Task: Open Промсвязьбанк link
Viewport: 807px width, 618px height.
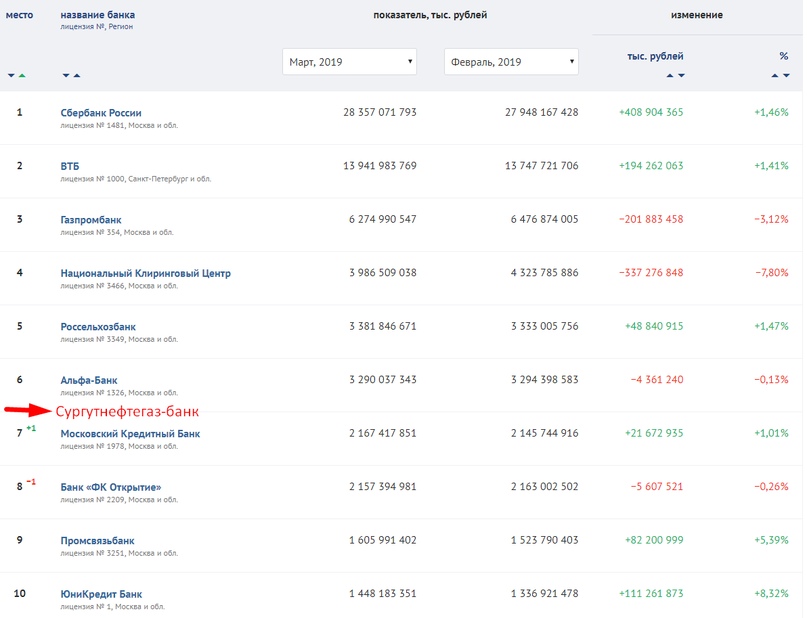Action: click(x=97, y=541)
